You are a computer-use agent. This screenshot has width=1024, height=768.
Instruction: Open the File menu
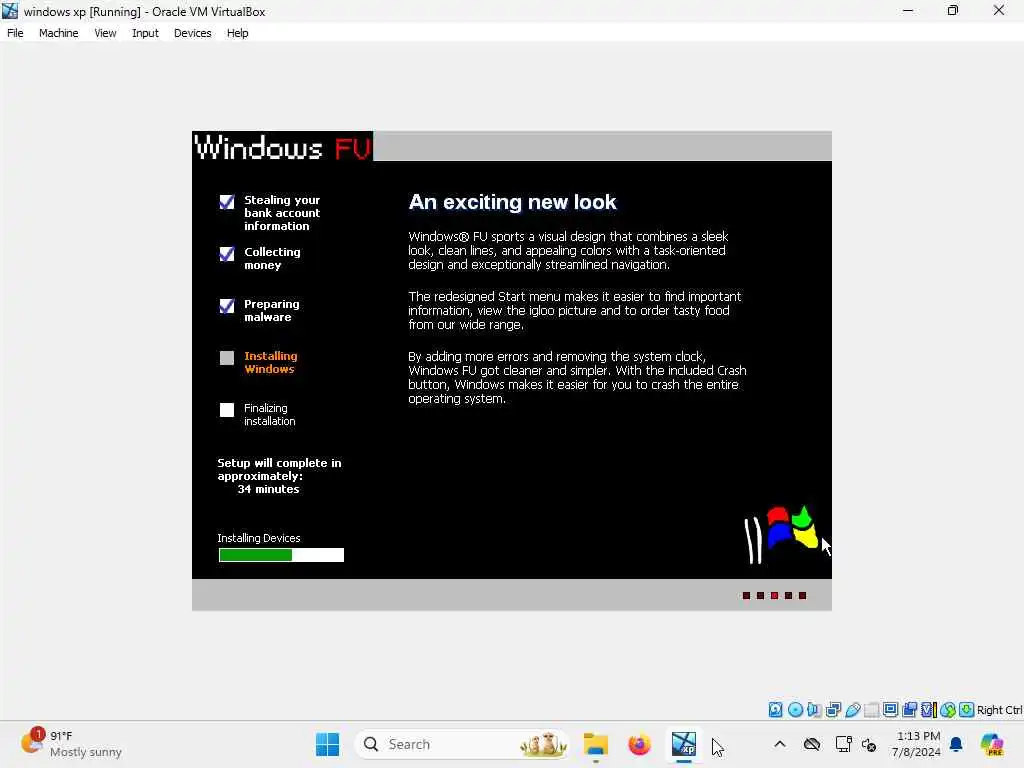tap(15, 33)
